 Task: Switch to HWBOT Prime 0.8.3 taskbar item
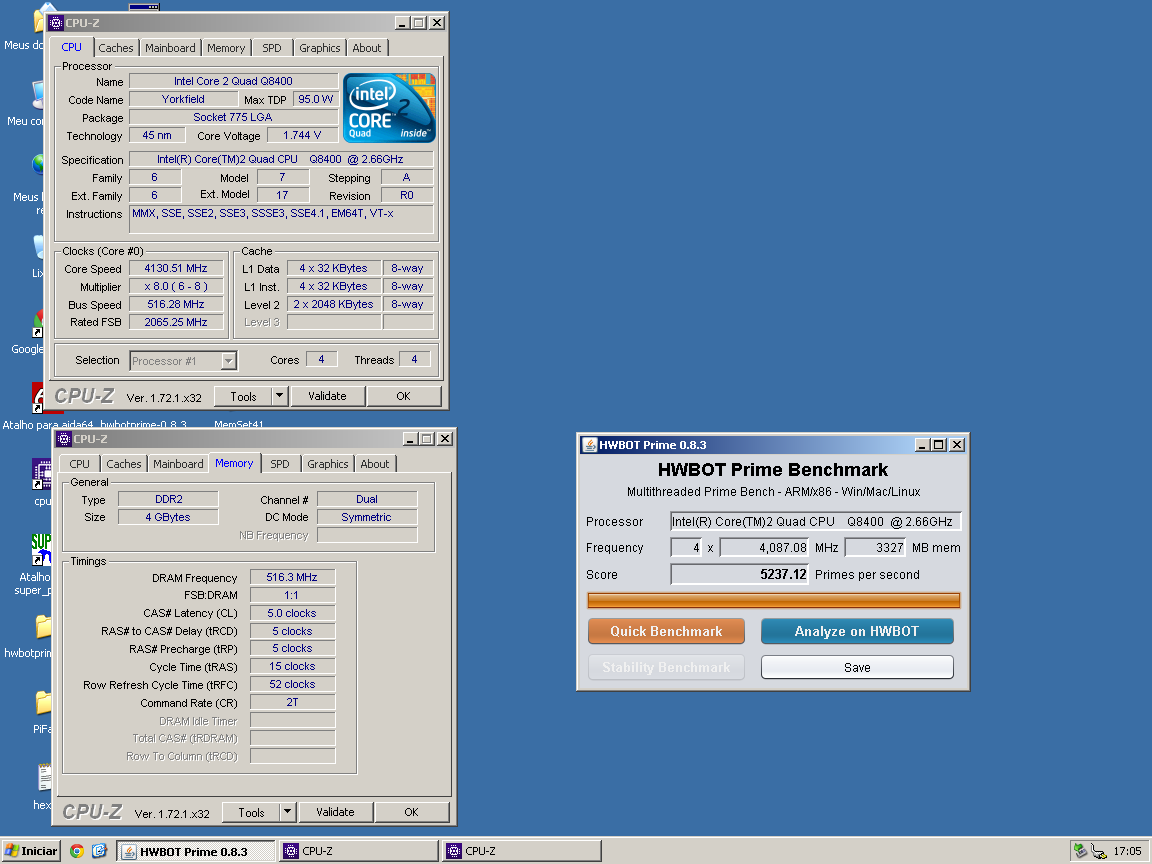click(195, 852)
